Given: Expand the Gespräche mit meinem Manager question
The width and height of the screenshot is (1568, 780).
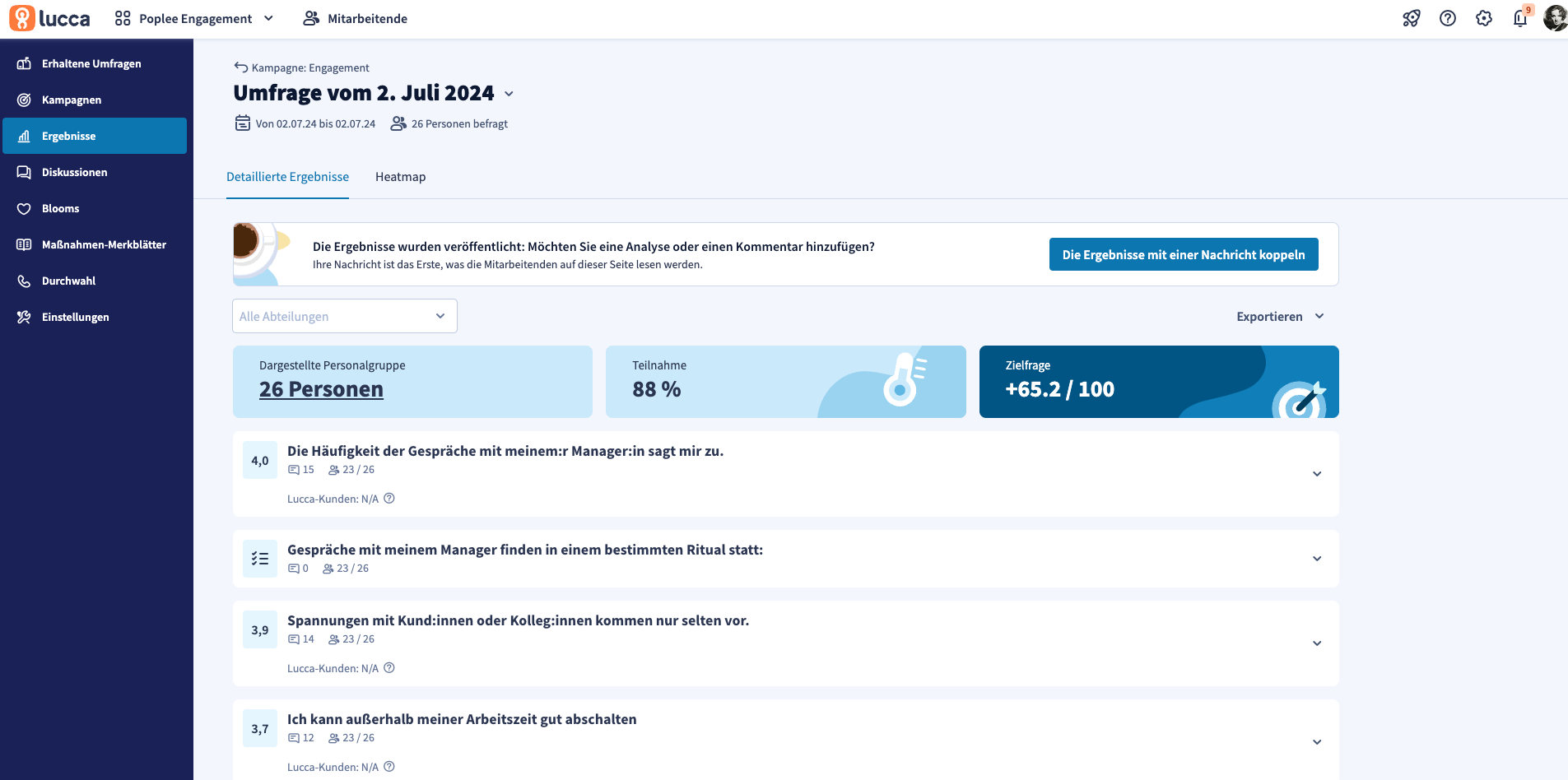Looking at the screenshot, I should pos(1317,559).
